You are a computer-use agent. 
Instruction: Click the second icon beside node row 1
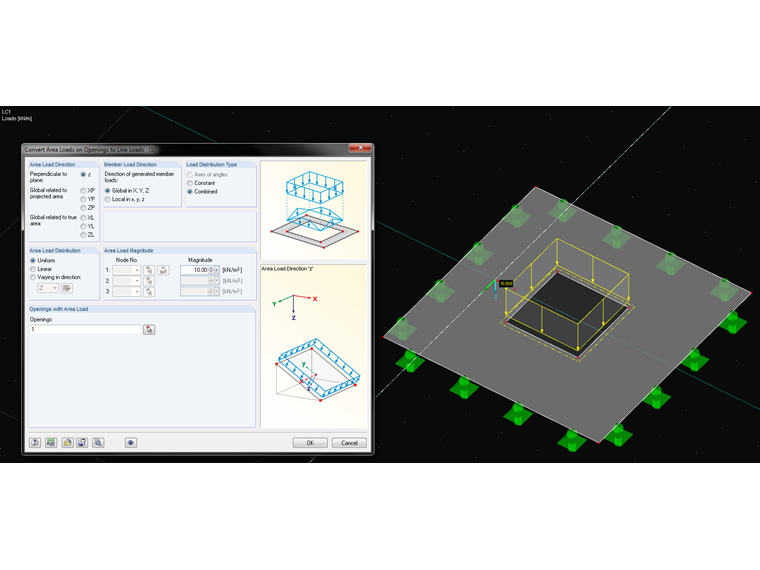pyautogui.click(x=163, y=270)
